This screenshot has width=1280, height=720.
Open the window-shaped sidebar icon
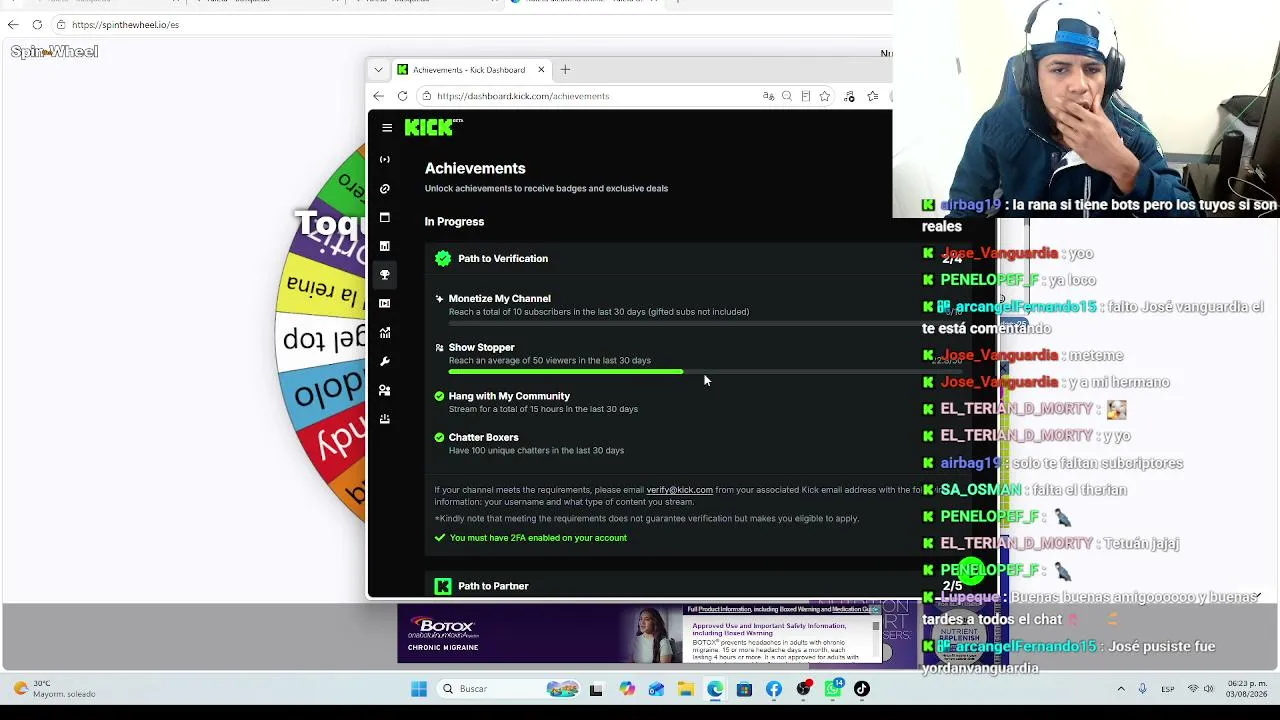(385, 217)
